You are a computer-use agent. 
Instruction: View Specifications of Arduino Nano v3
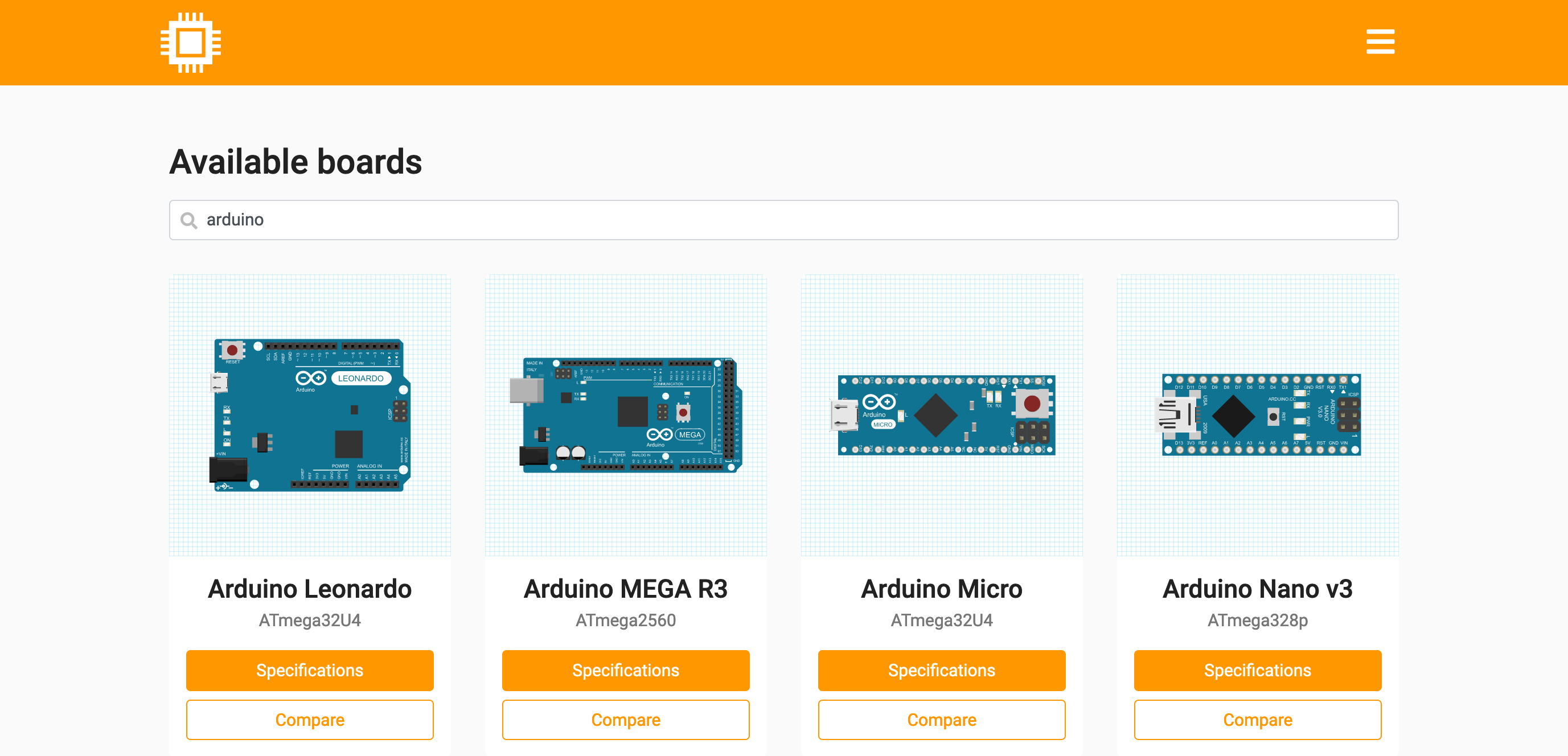point(1258,670)
